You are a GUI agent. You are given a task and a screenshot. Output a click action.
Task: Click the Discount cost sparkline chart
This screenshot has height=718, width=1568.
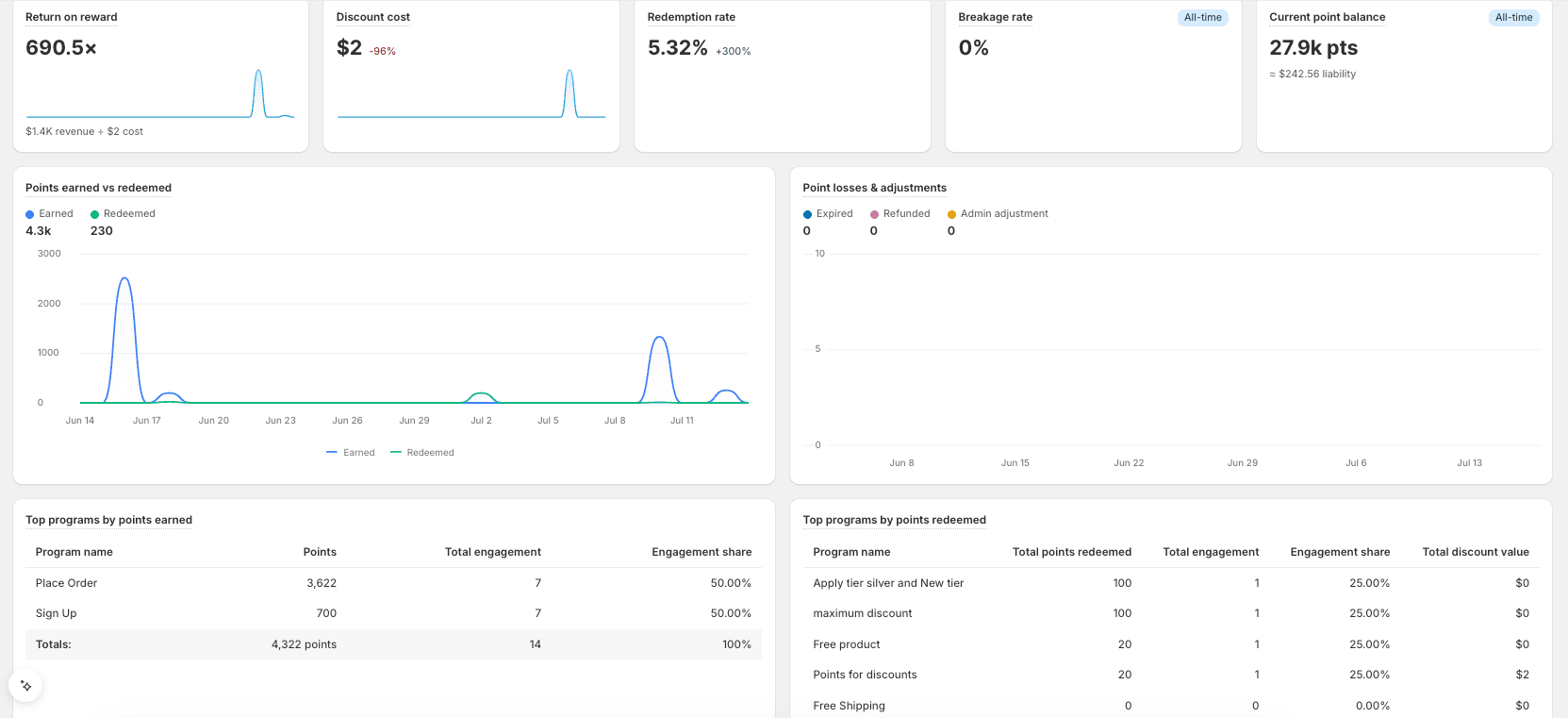471,92
